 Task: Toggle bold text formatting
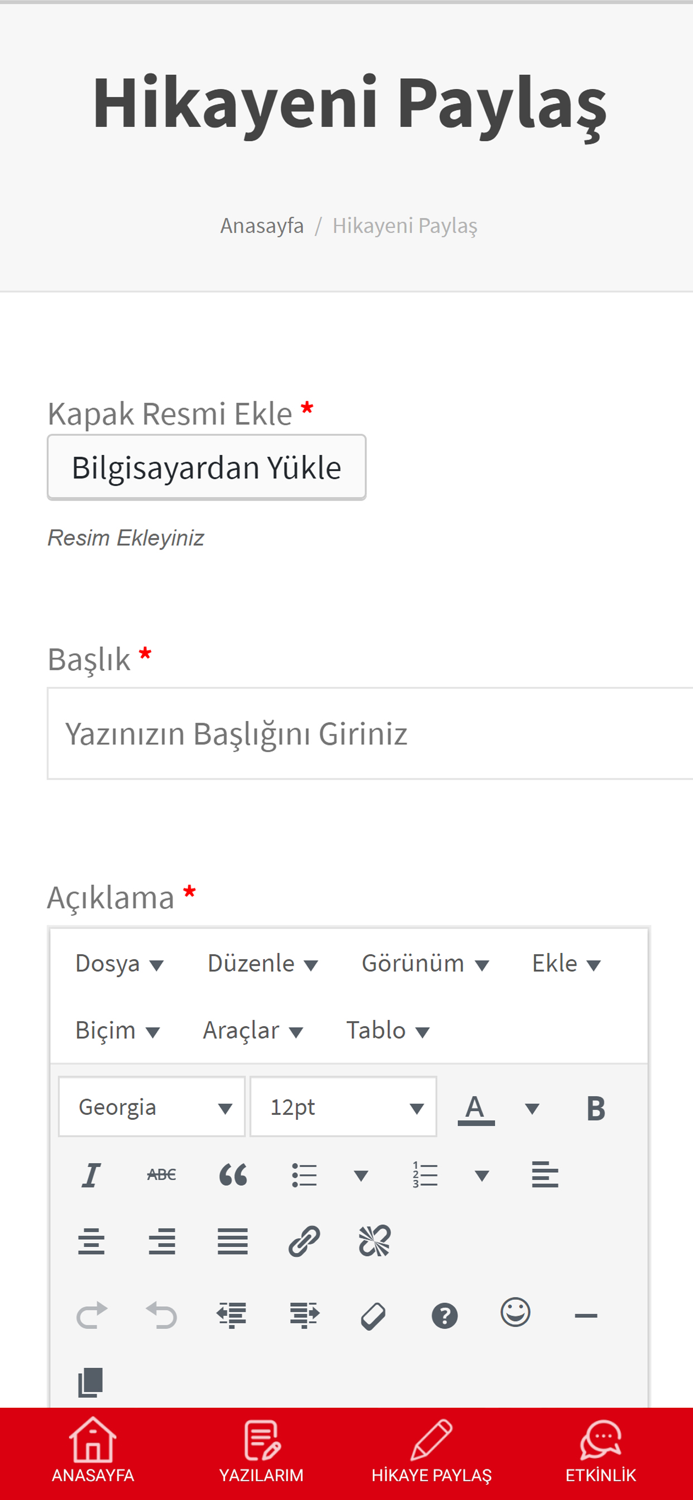(x=596, y=1106)
